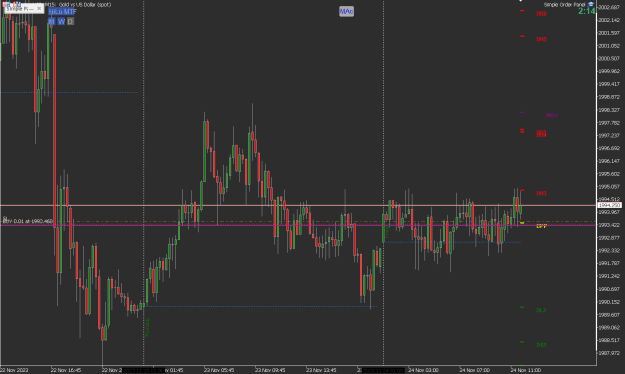This screenshot has height=374, width=625.
Task: Click the 2001.597 price on the scale
Action: pos(609,33)
